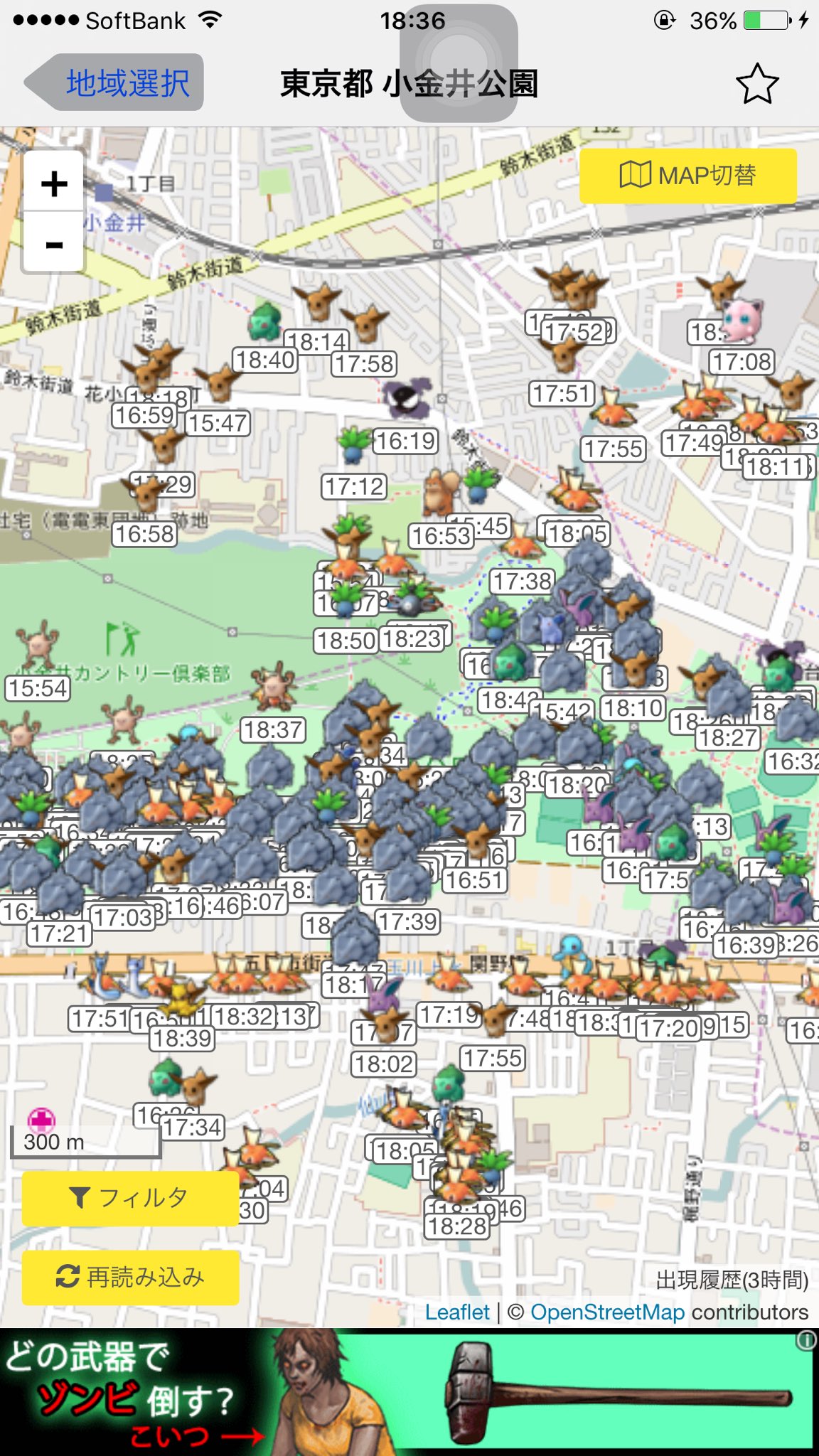This screenshot has height=1456, width=819.
Task: Tap the Geodude marker above 17:39
Action: pos(408,880)
